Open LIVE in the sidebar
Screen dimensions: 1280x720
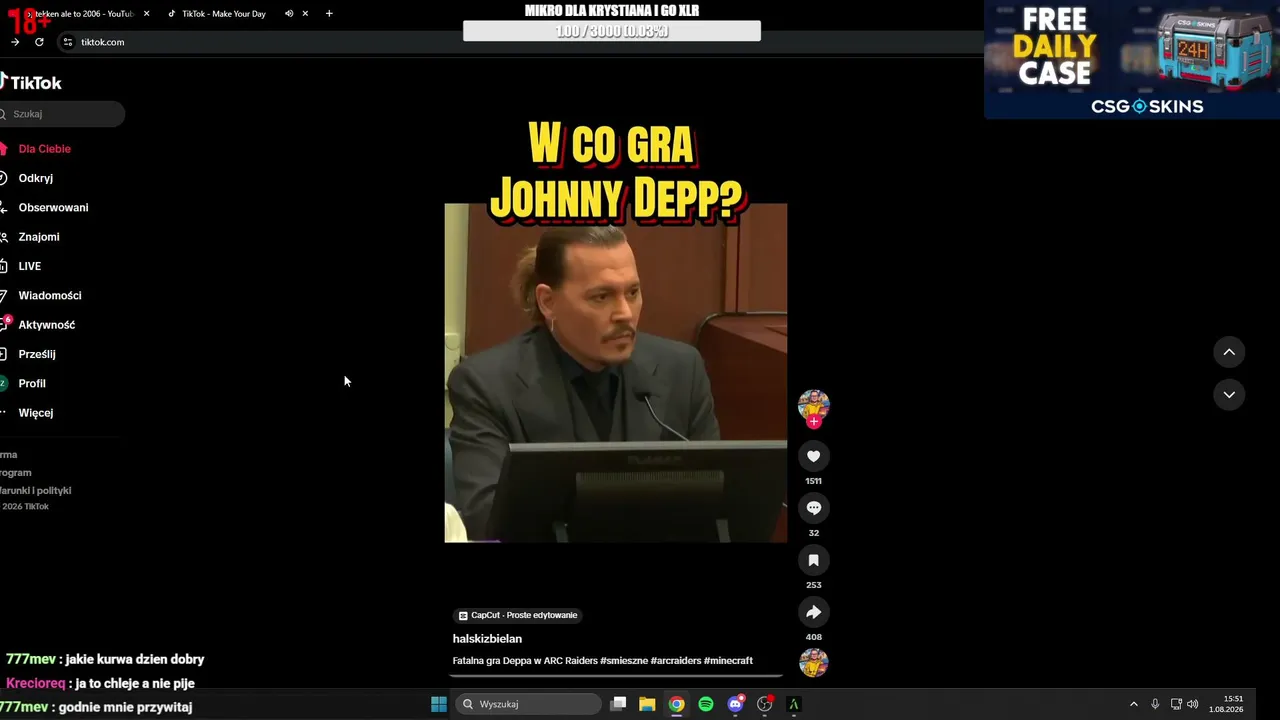pos(29,266)
